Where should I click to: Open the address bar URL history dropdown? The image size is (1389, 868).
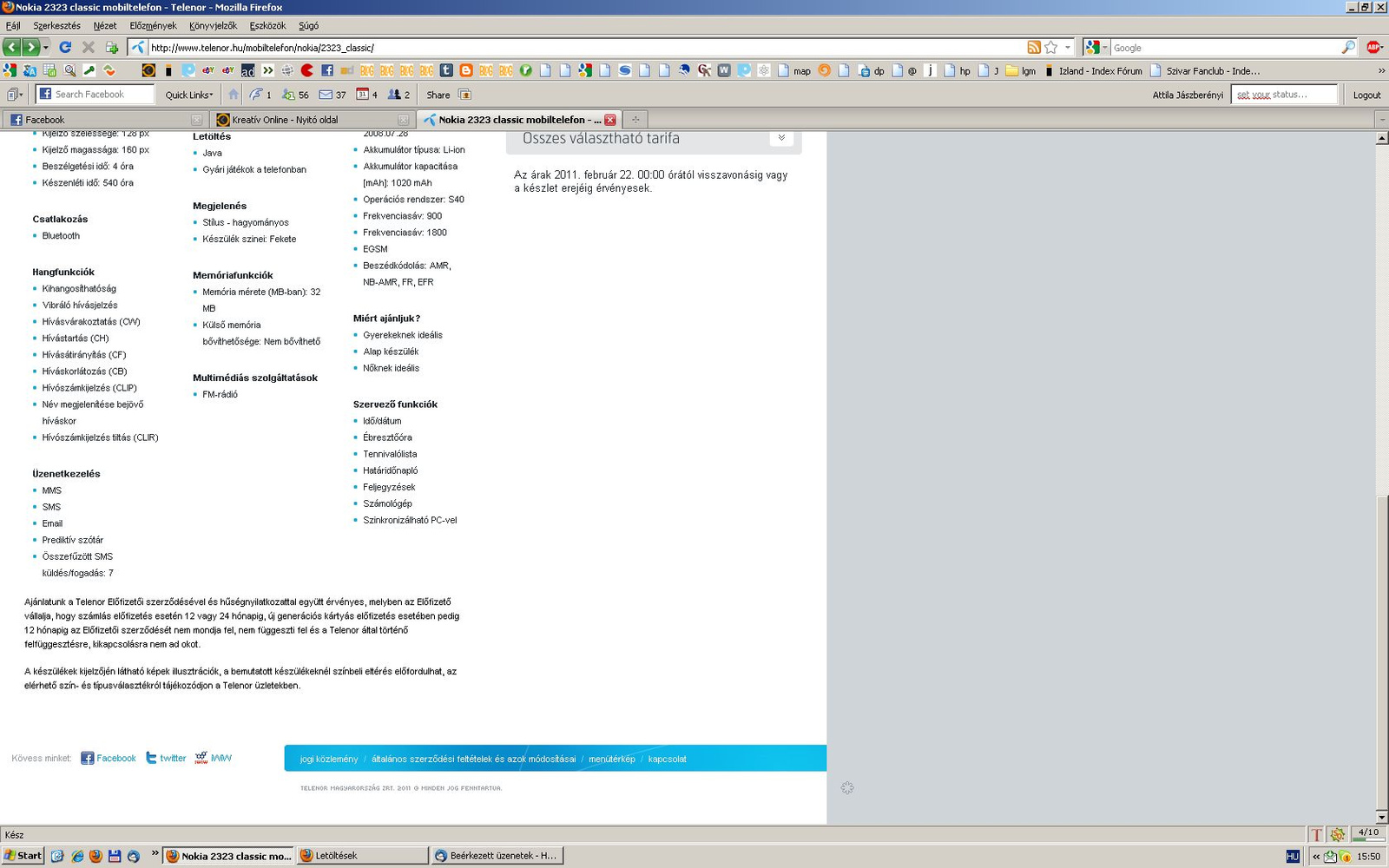pos(1067,48)
